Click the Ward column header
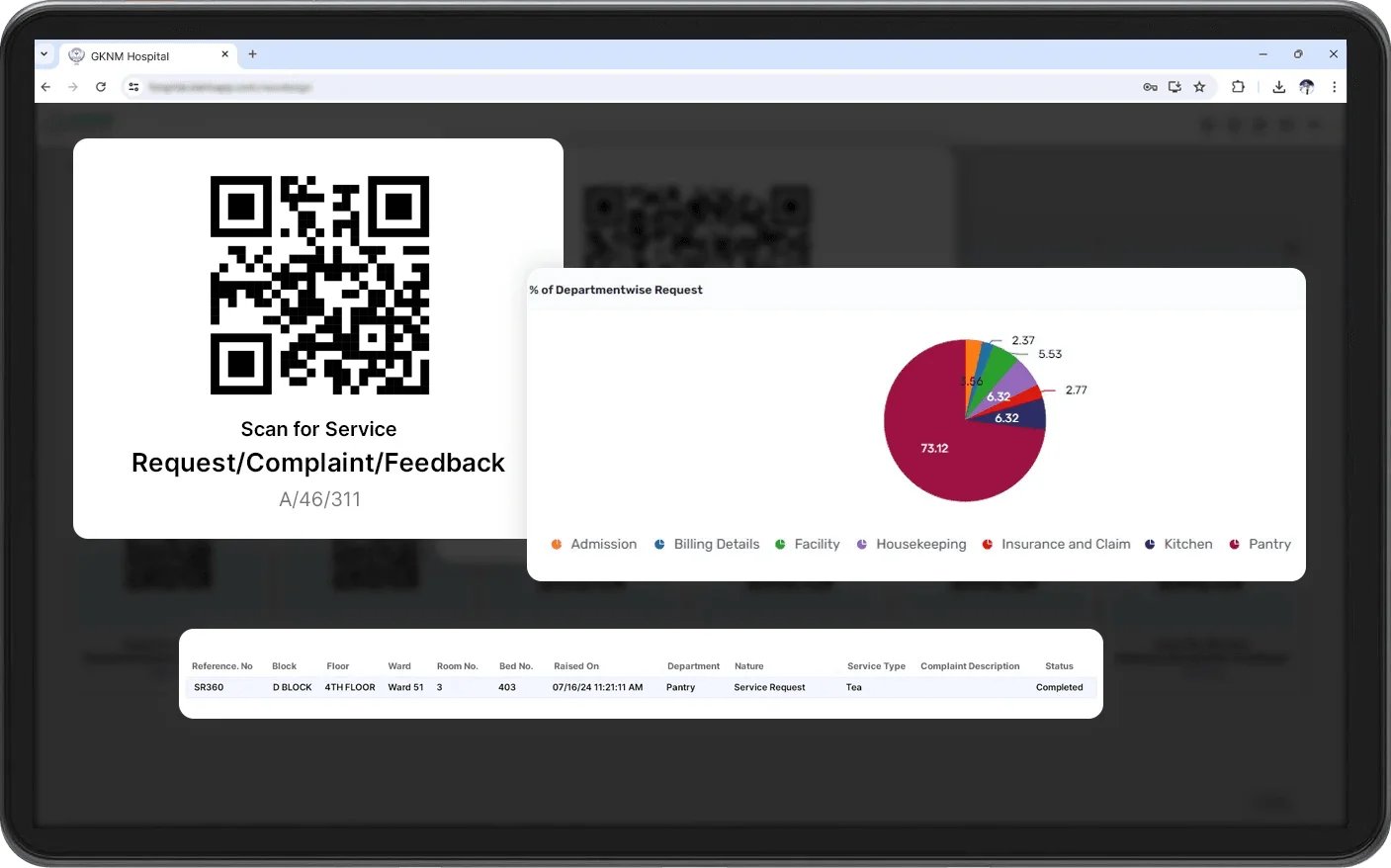Image resolution: width=1391 pixels, height=868 pixels. click(x=399, y=666)
